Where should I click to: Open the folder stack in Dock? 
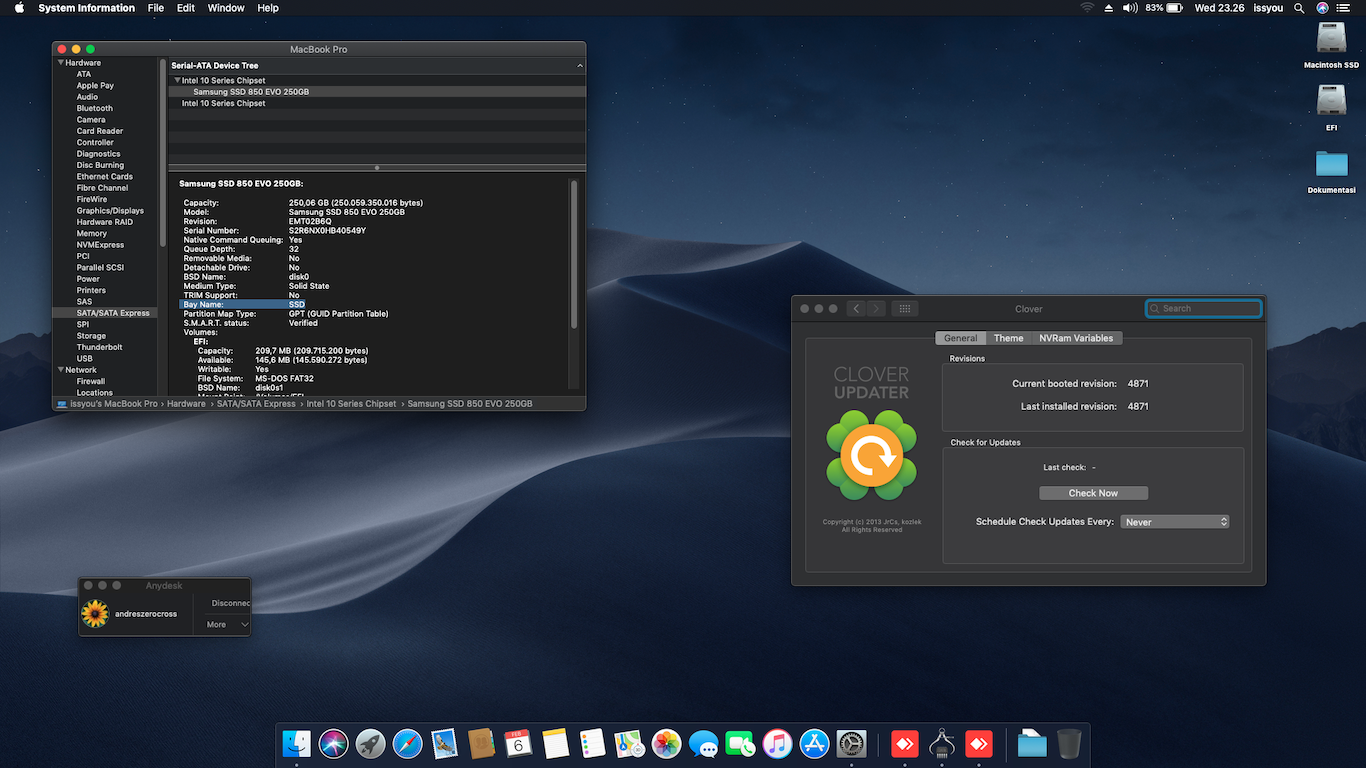pos(1032,743)
